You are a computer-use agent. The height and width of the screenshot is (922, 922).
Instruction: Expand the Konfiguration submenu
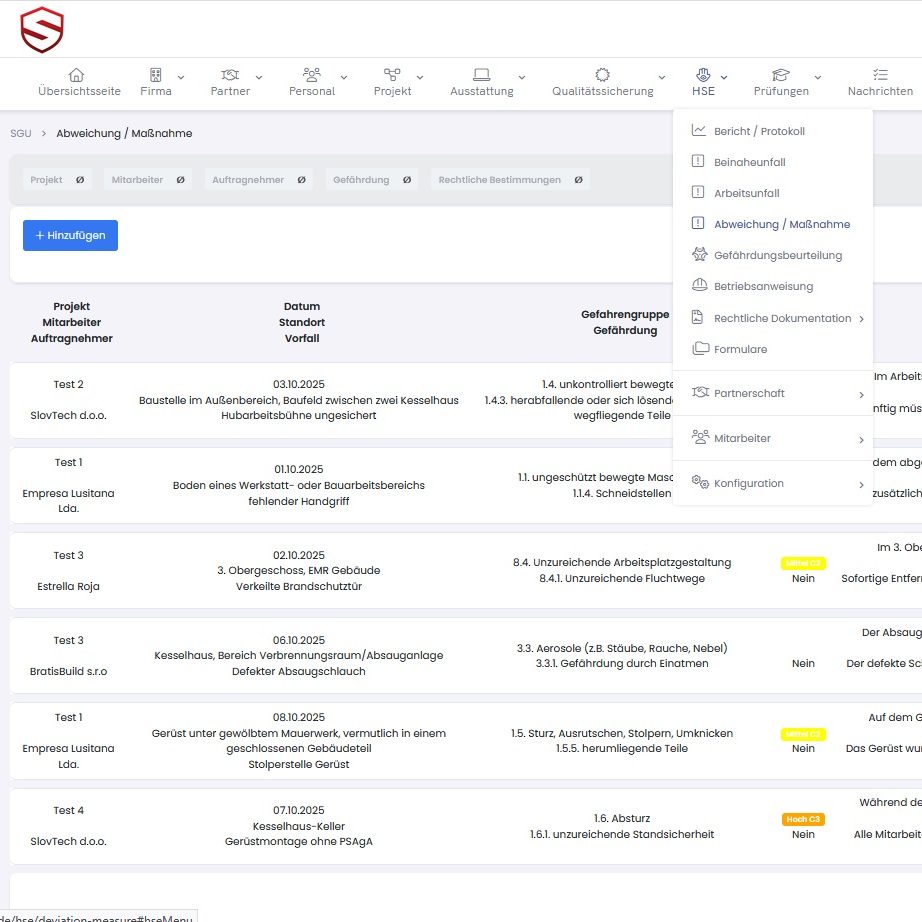coord(861,484)
